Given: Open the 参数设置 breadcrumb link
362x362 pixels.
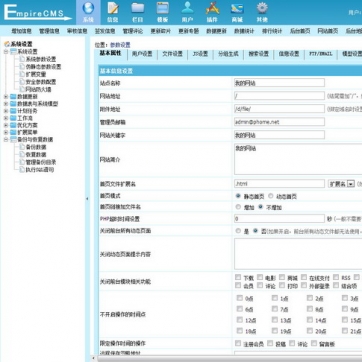Looking at the screenshot, I should [120, 45].
